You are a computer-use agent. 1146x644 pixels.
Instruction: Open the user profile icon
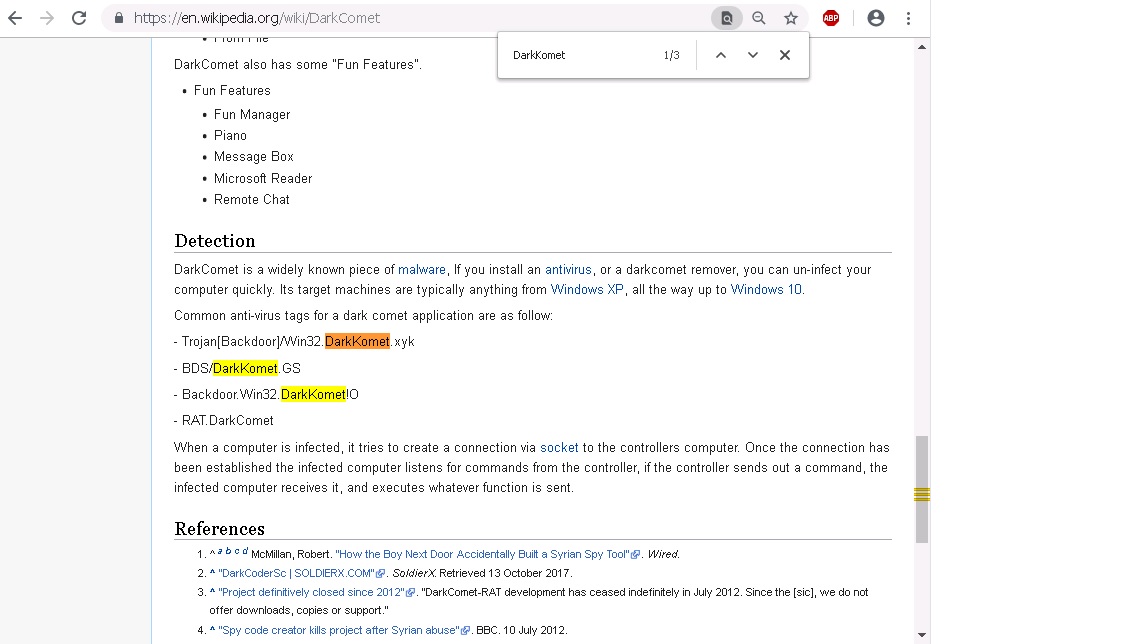[876, 18]
